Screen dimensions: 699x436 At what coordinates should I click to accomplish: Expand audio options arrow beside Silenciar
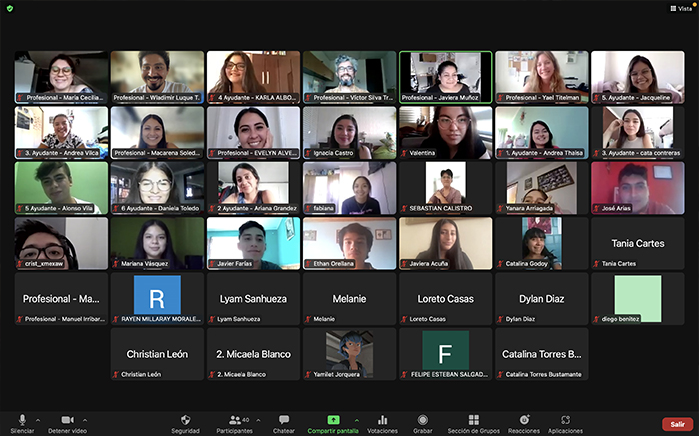click(38, 419)
